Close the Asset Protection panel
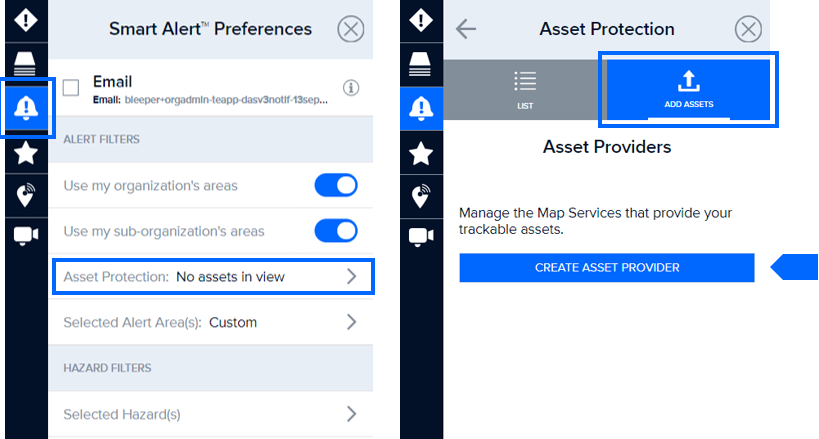819x439 pixels. coord(748,29)
